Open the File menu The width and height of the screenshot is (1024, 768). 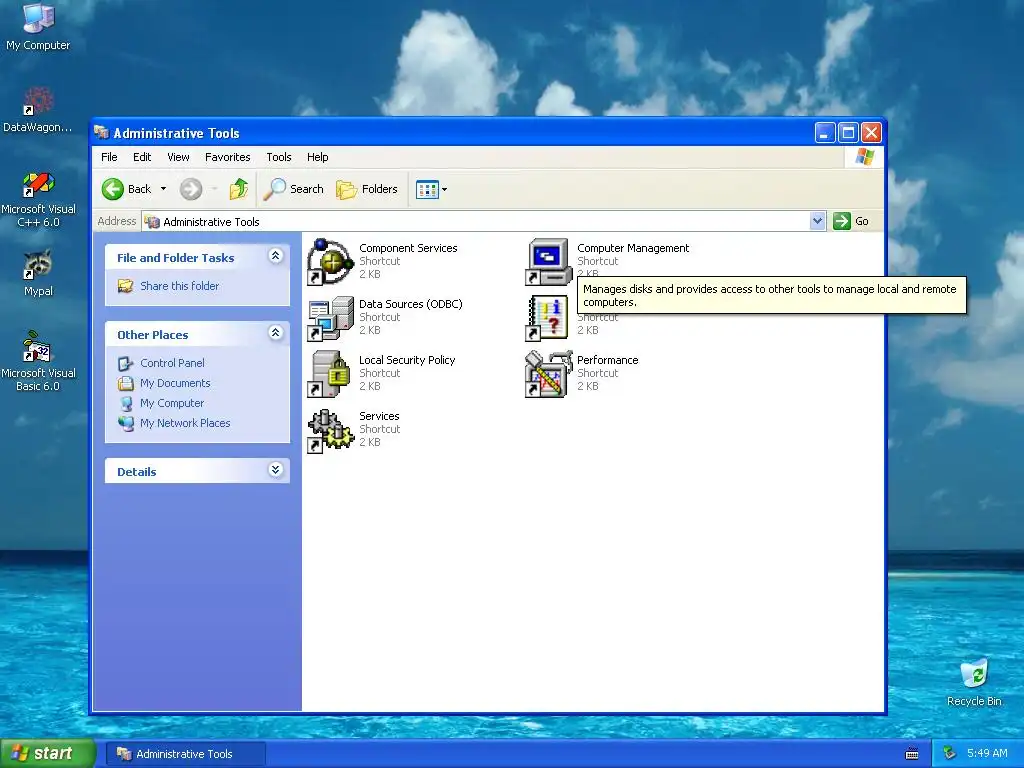[109, 157]
